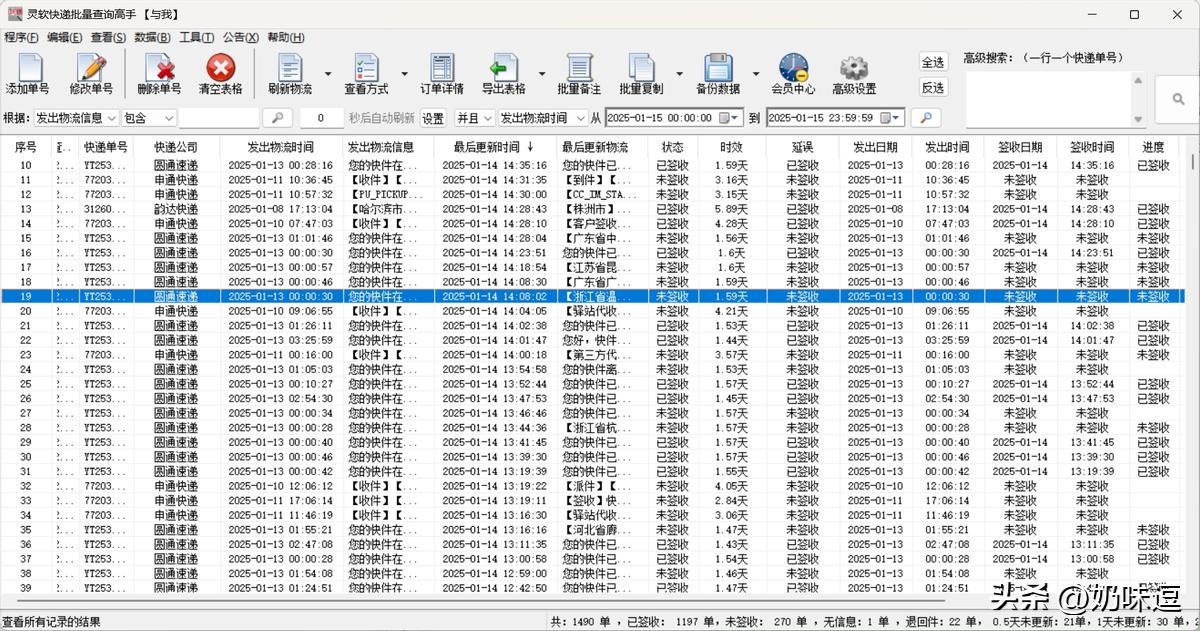The height and width of the screenshot is (631, 1200).
Task: Open the 工具(T) menu
Action: [x=196, y=37]
